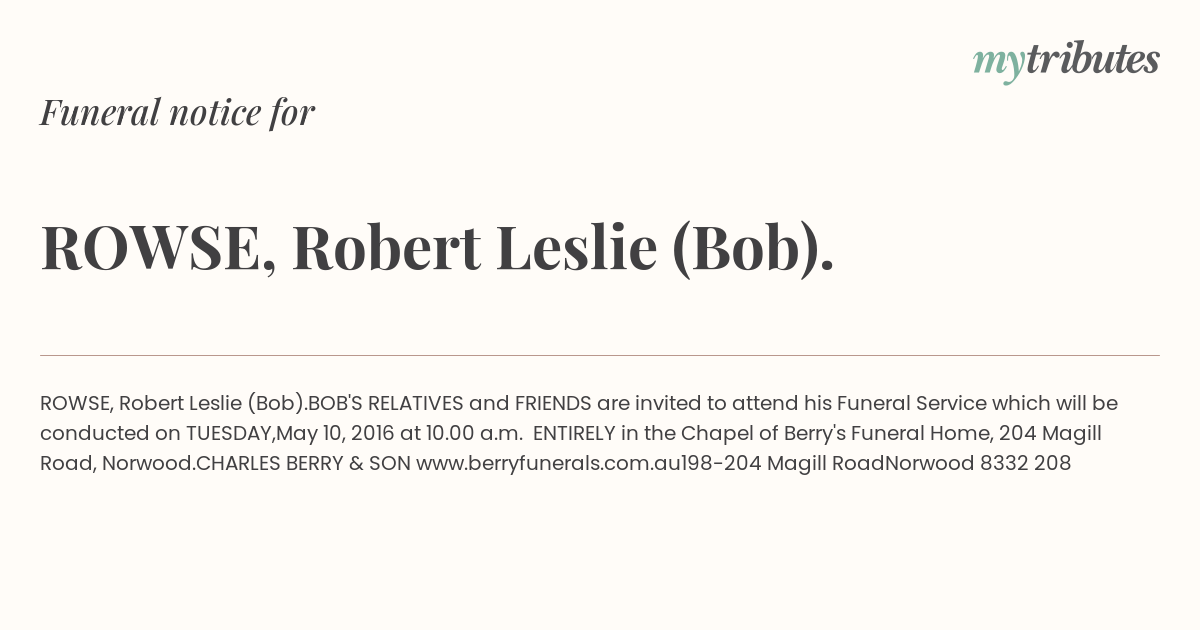Click the horizontal divider line
The image size is (1200, 630).
pyautogui.click(x=600, y=355)
